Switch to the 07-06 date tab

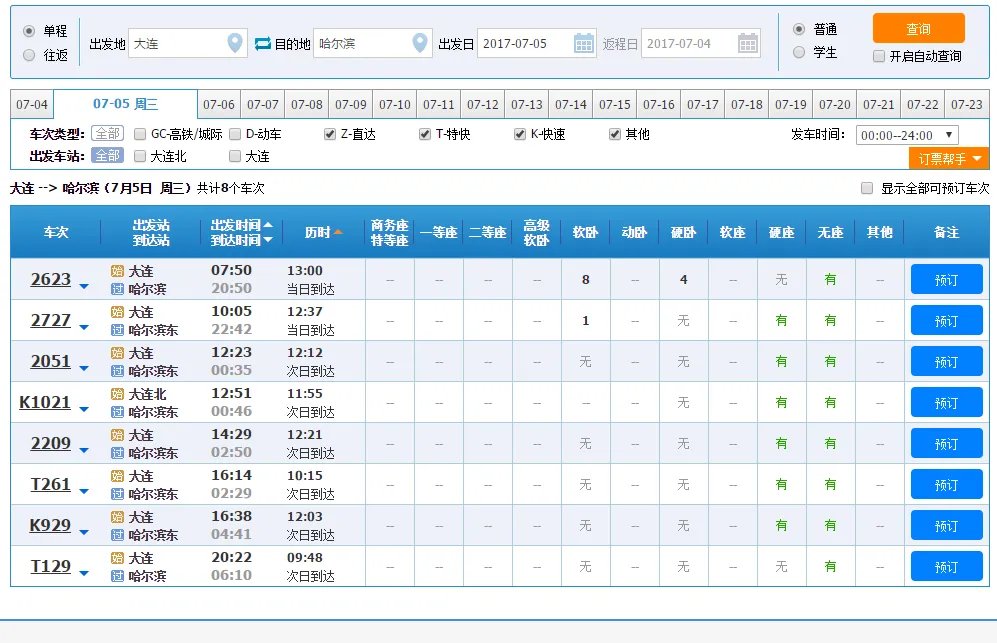click(x=217, y=104)
